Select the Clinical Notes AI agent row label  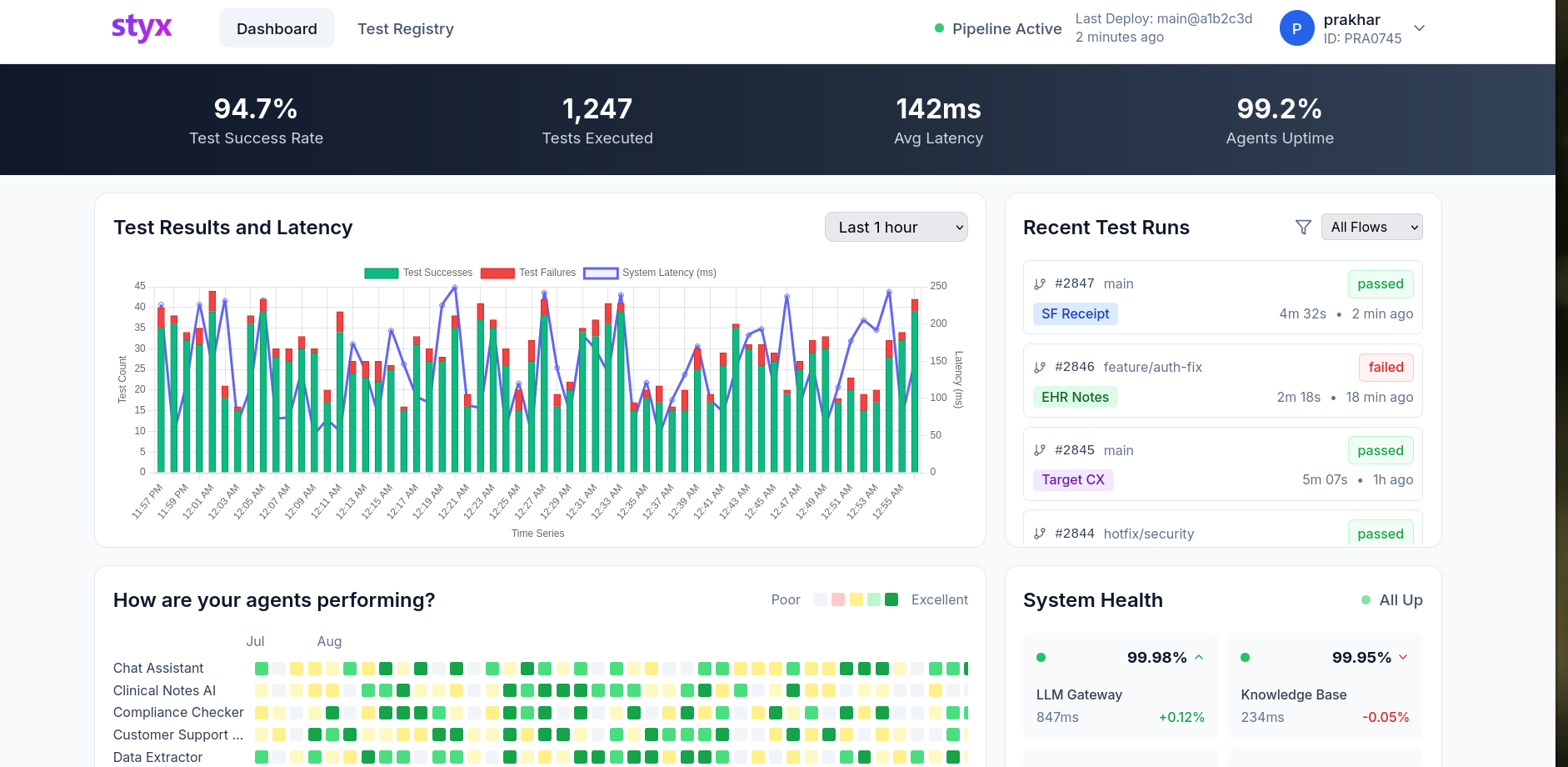pyautogui.click(x=164, y=690)
